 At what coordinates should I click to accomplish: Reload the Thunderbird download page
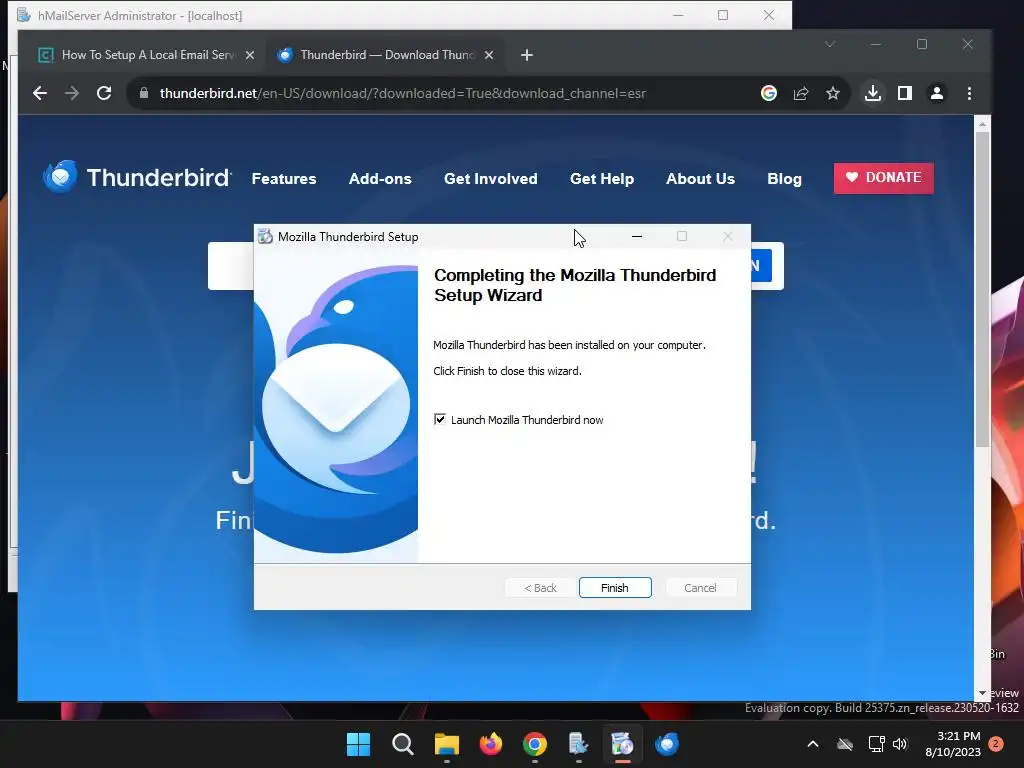coord(104,93)
